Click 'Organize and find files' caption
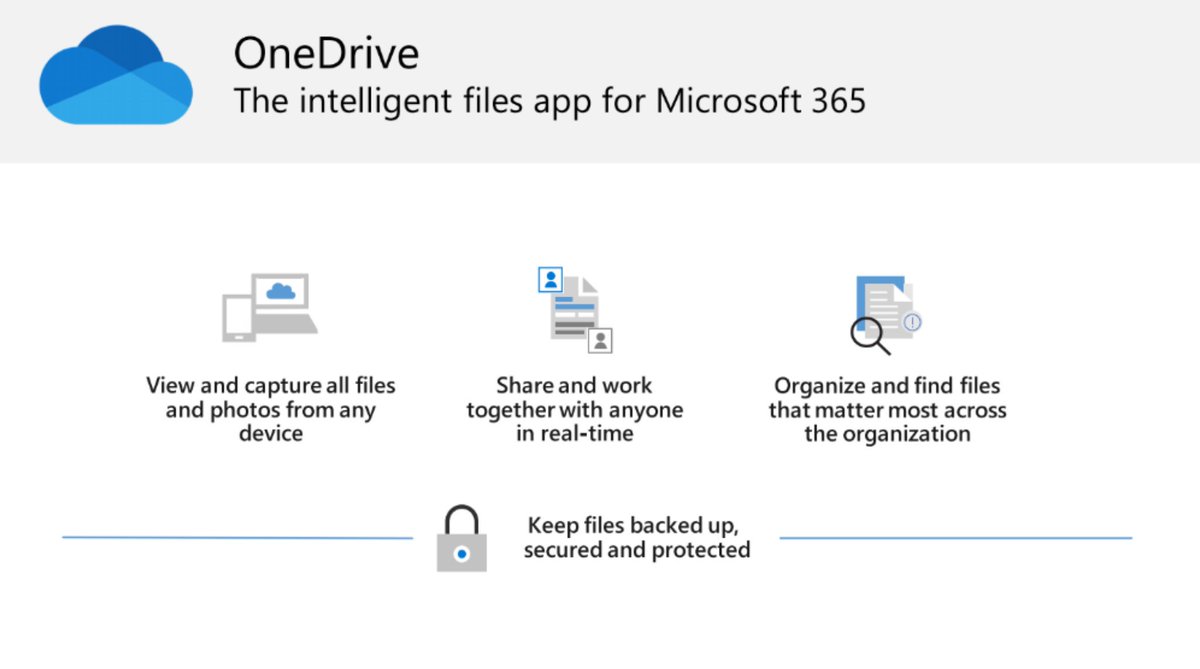 pyautogui.click(x=888, y=409)
